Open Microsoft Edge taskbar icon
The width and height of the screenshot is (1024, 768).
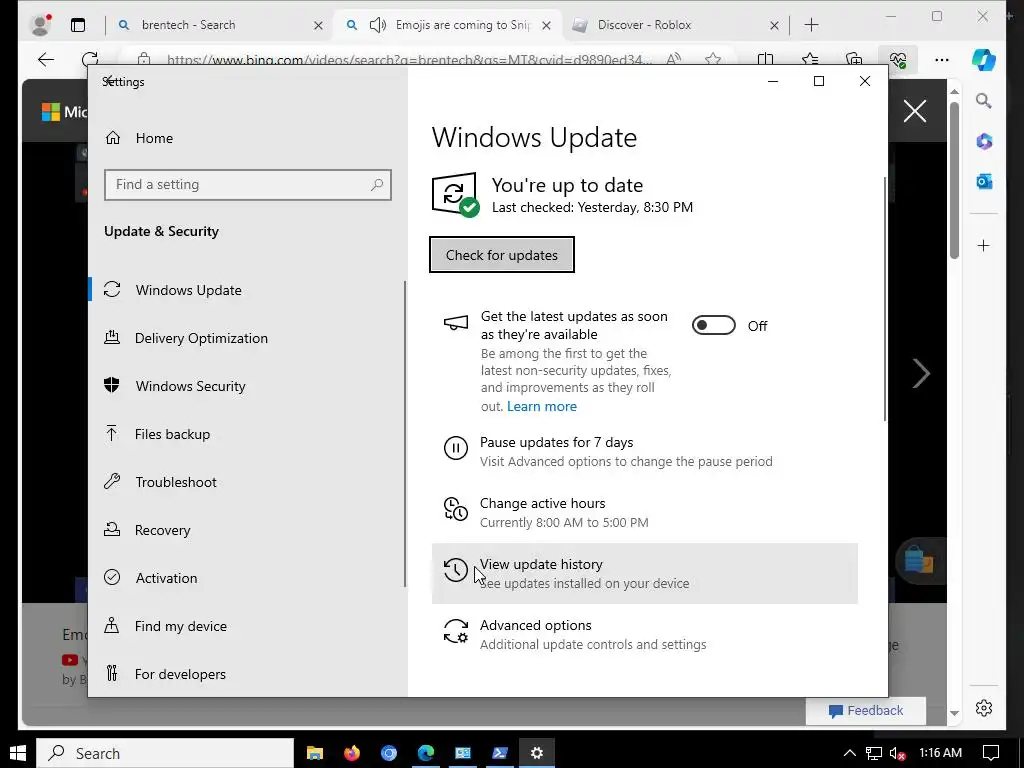[426, 753]
